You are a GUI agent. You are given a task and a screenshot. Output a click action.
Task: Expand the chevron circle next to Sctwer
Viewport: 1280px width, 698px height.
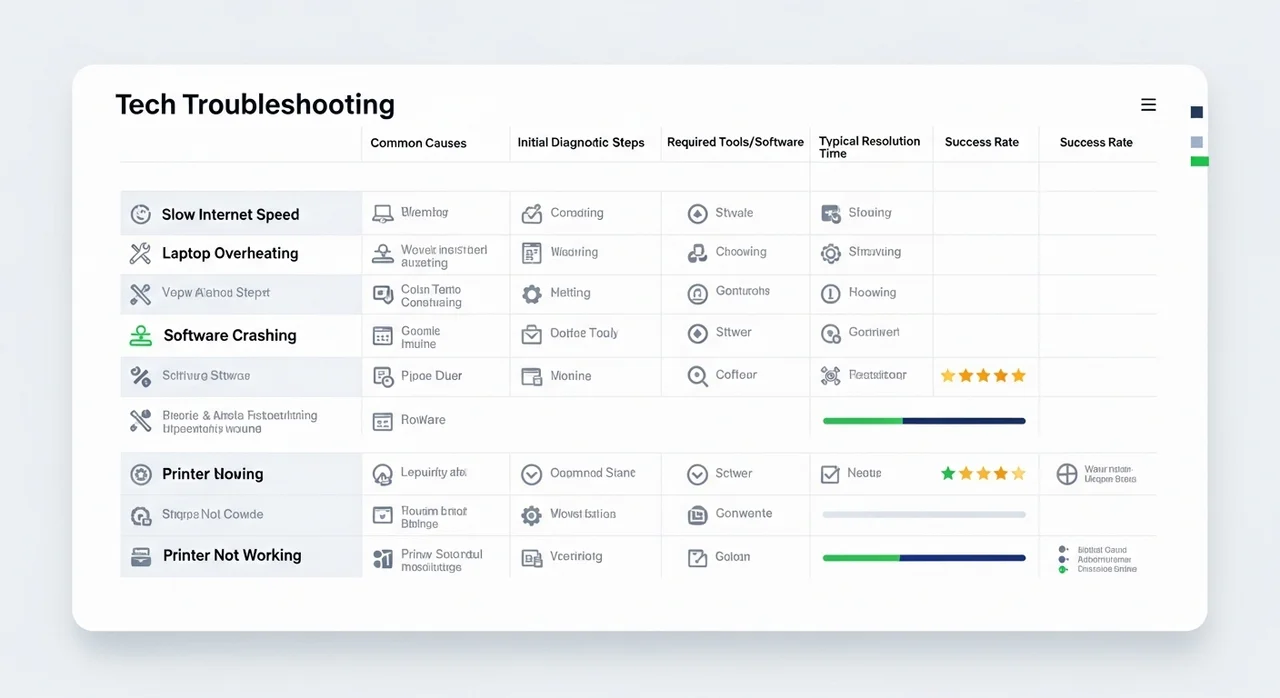click(x=698, y=474)
